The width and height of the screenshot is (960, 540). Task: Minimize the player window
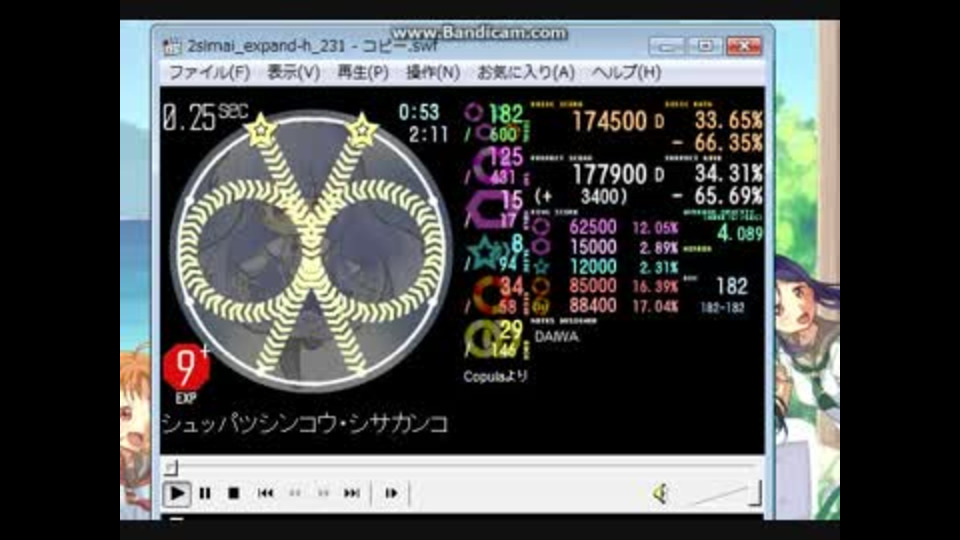(667, 46)
